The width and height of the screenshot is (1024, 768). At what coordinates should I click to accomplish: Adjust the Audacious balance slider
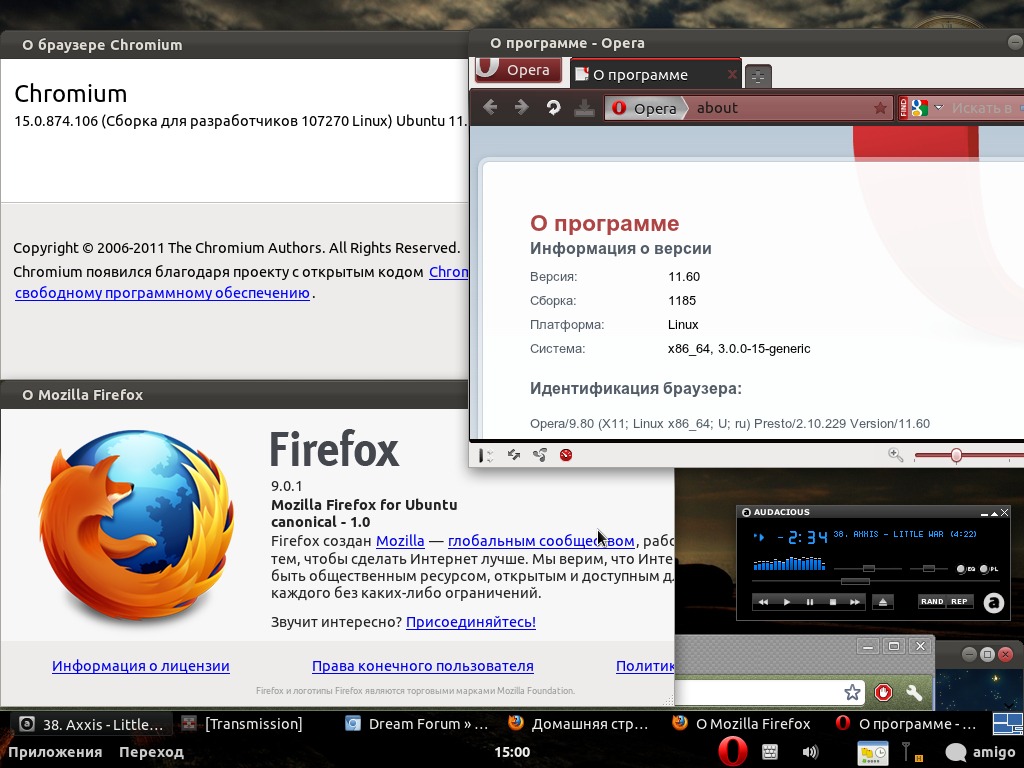[929, 569]
